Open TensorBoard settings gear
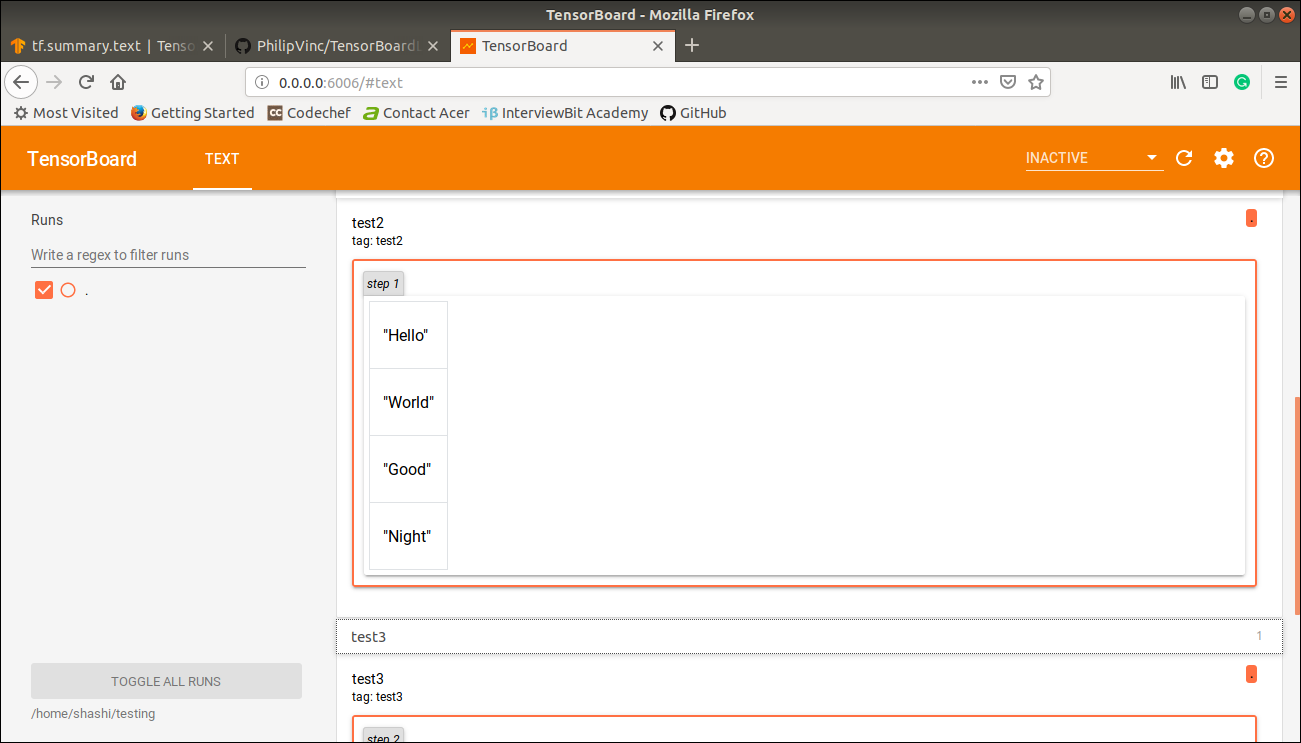The height and width of the screenshot is (743, 1301). (x=1224, y=158)
